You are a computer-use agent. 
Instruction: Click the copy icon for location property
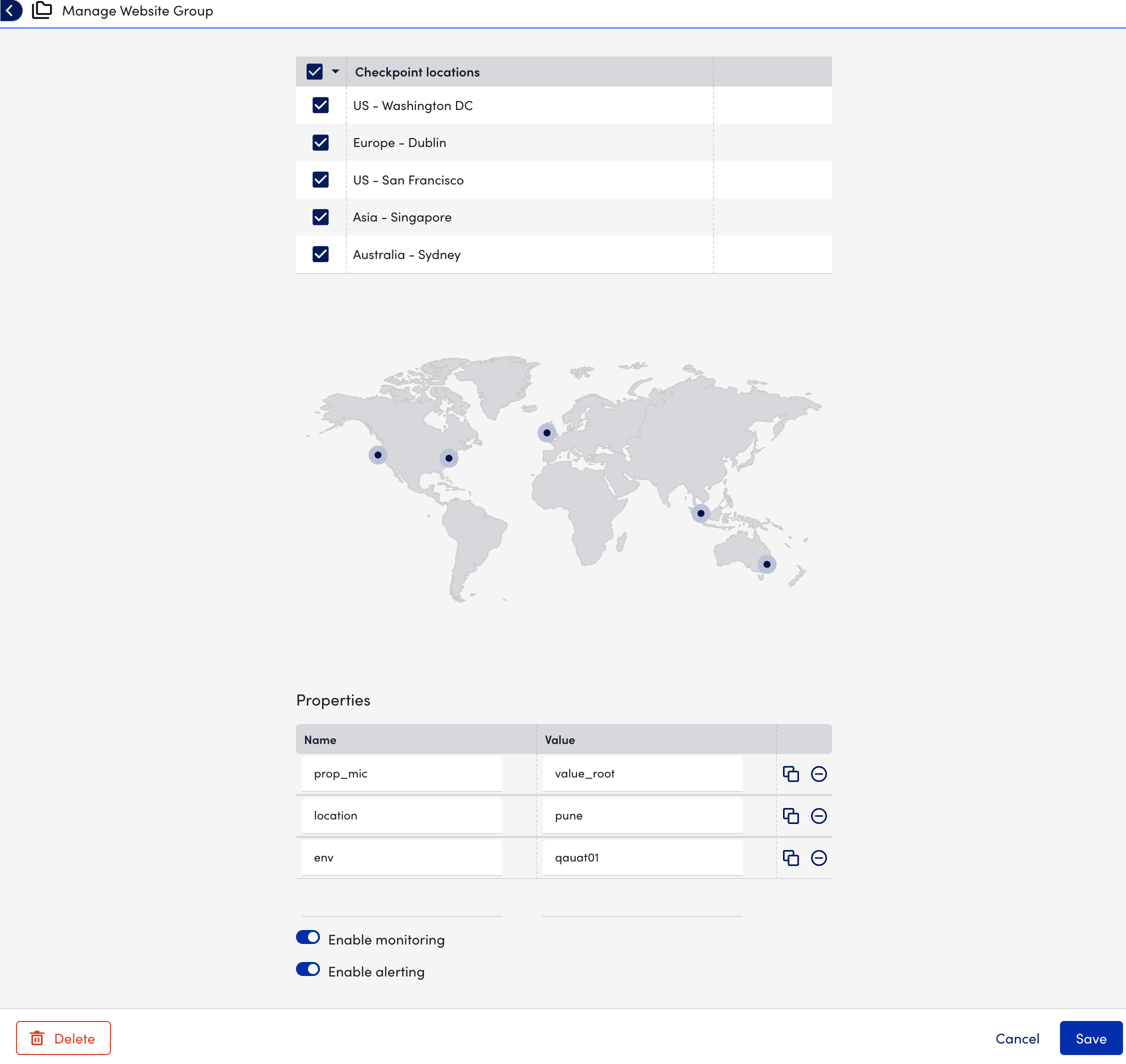pos(791,815)
